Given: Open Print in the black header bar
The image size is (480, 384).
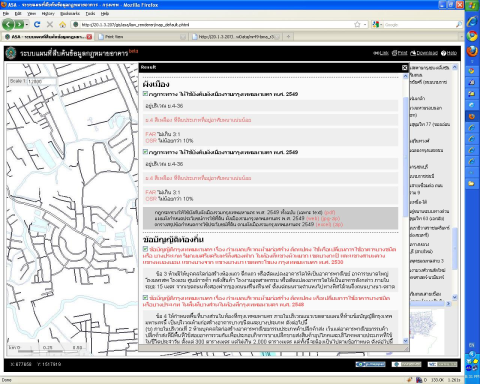Looking at the screenshot, I should pyautogui.click(x=400, y=53).
